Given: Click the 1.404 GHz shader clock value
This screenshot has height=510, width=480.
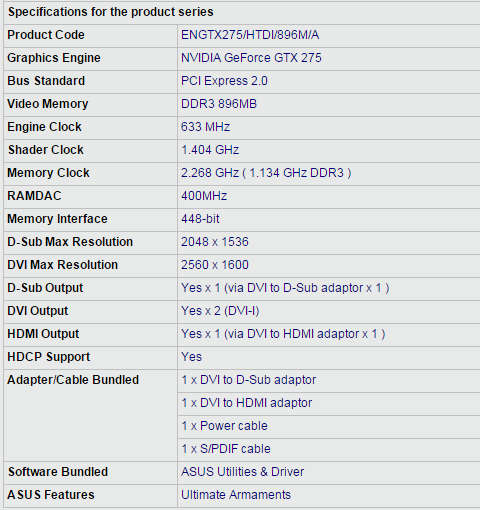Looking at the screenshot, I should point(210,150).
